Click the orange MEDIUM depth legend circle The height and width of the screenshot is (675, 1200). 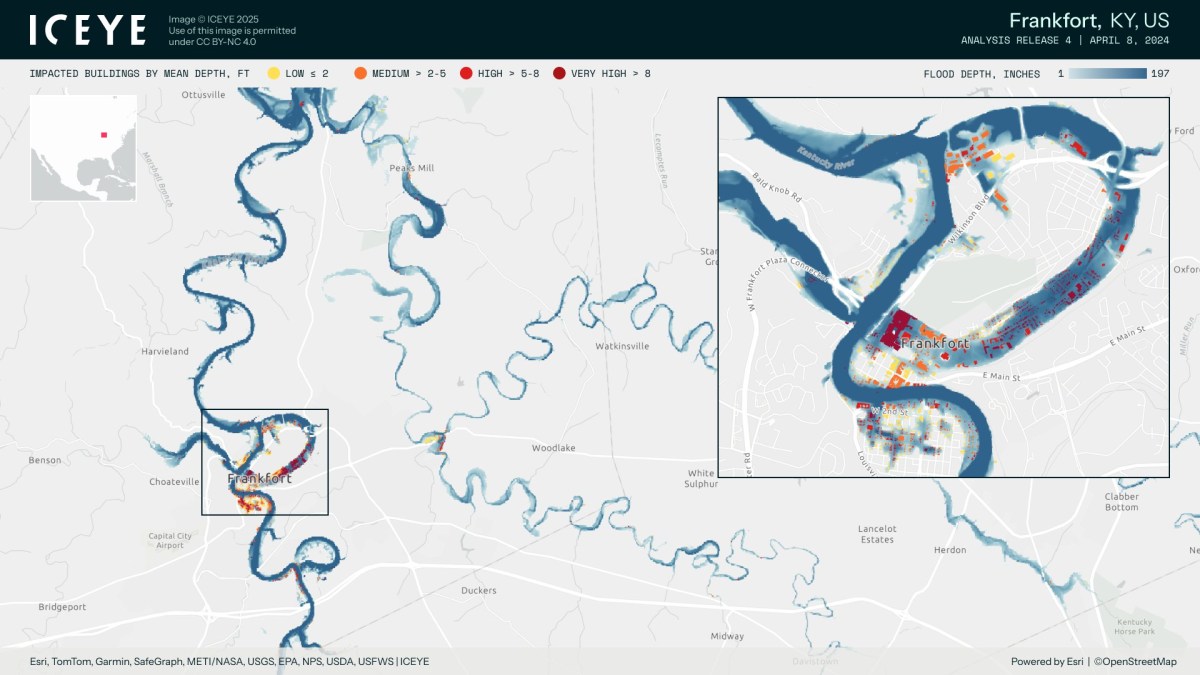click(360, 74)
